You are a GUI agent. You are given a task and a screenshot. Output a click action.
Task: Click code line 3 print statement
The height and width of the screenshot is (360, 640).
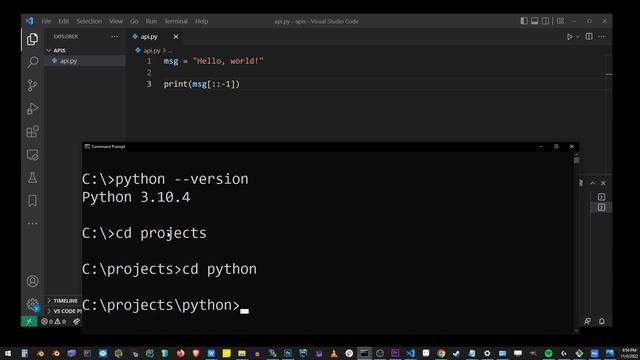(x=202, y=84)
